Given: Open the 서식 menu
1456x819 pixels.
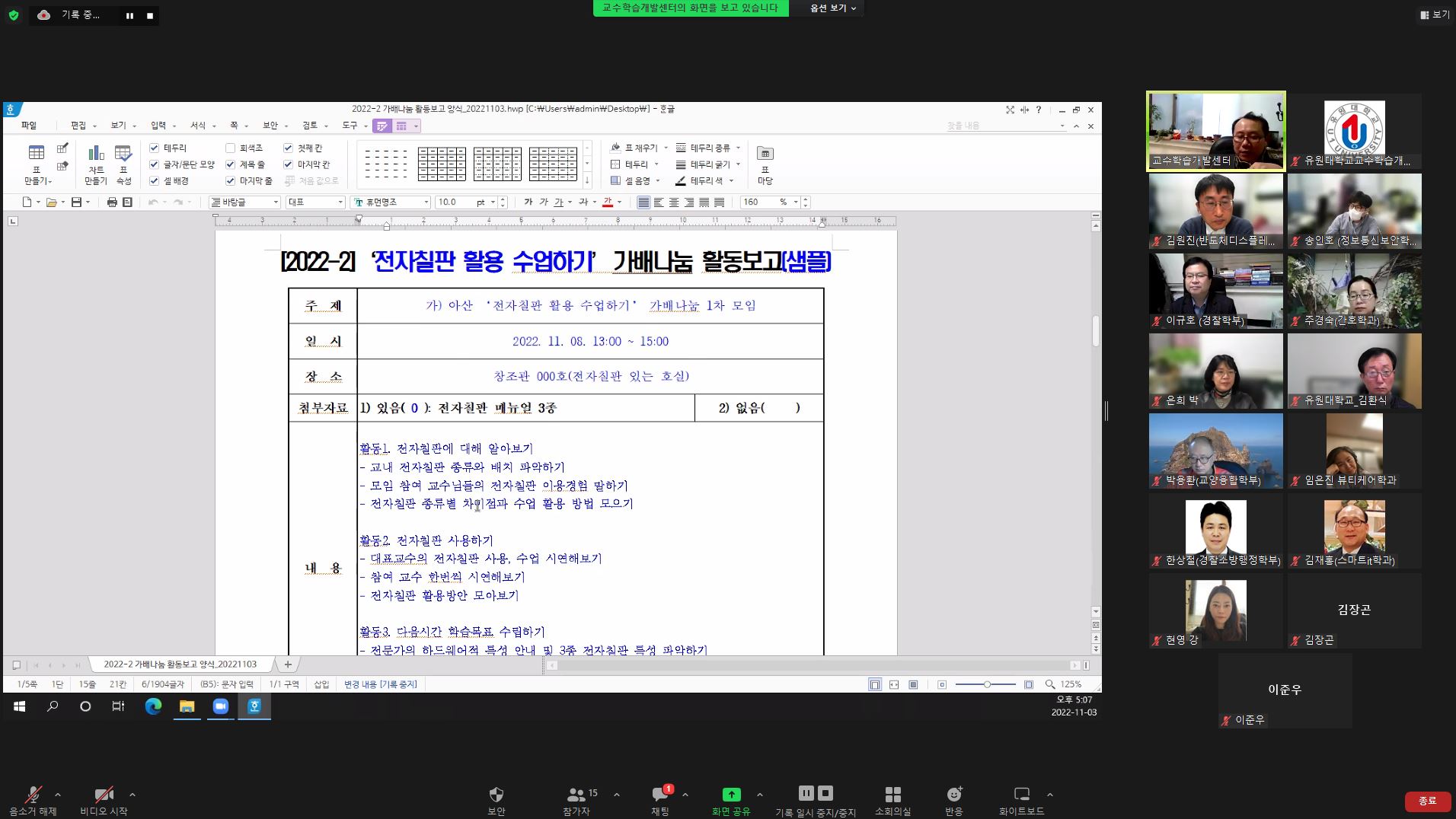Looking at the screenshot, I should click(x=196, y=126).
